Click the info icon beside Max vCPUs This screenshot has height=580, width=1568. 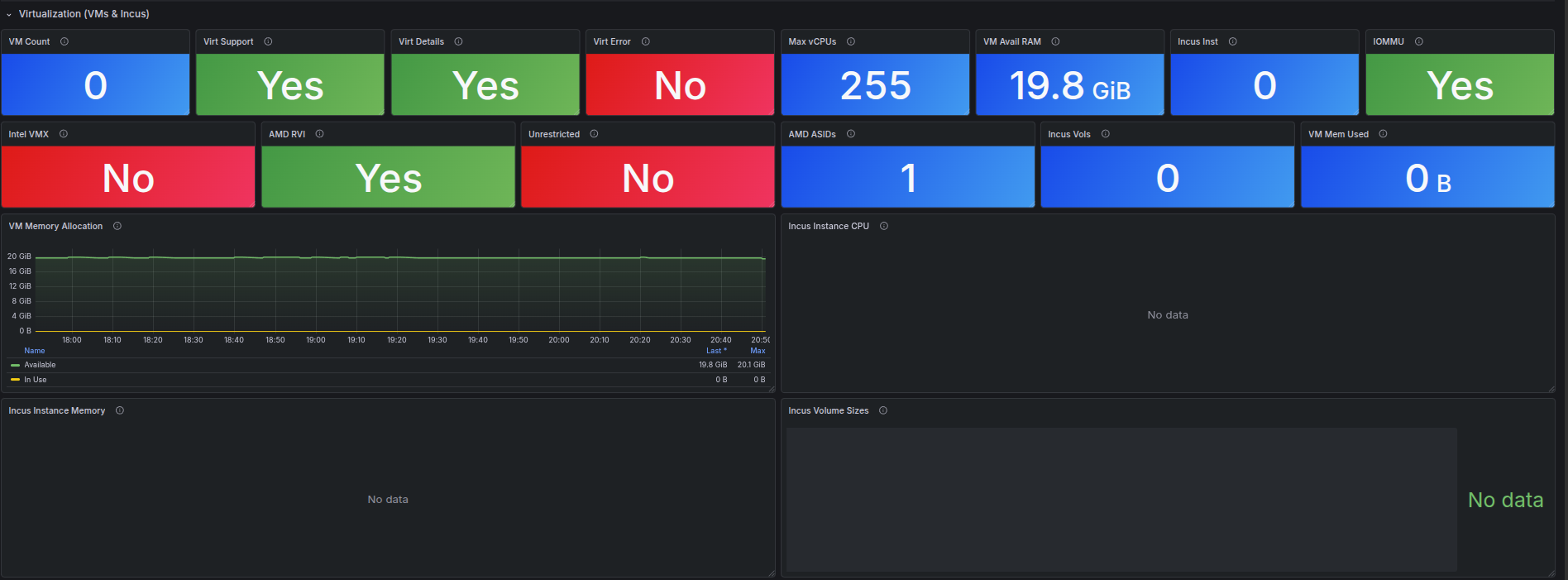click(851, 41)
